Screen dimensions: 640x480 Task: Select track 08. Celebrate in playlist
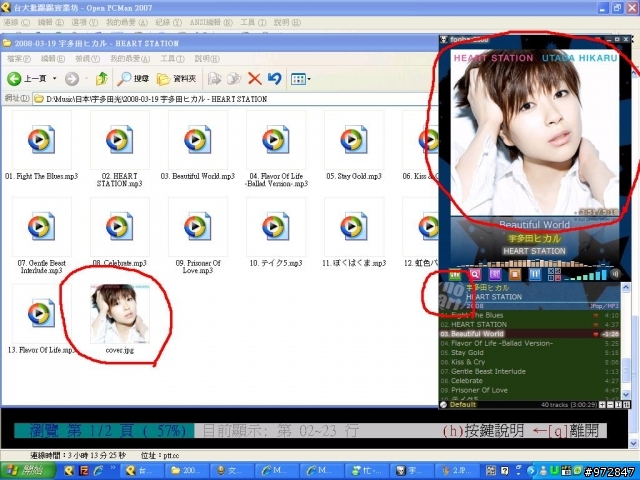click(529, 380)
